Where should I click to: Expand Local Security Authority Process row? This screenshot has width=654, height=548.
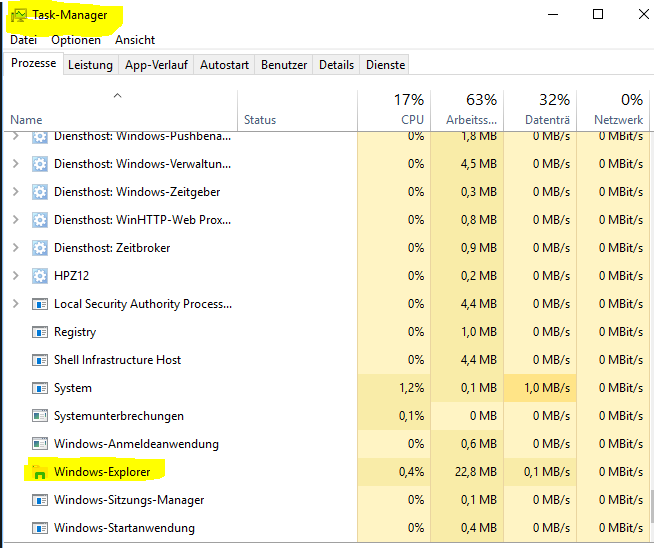16,304
